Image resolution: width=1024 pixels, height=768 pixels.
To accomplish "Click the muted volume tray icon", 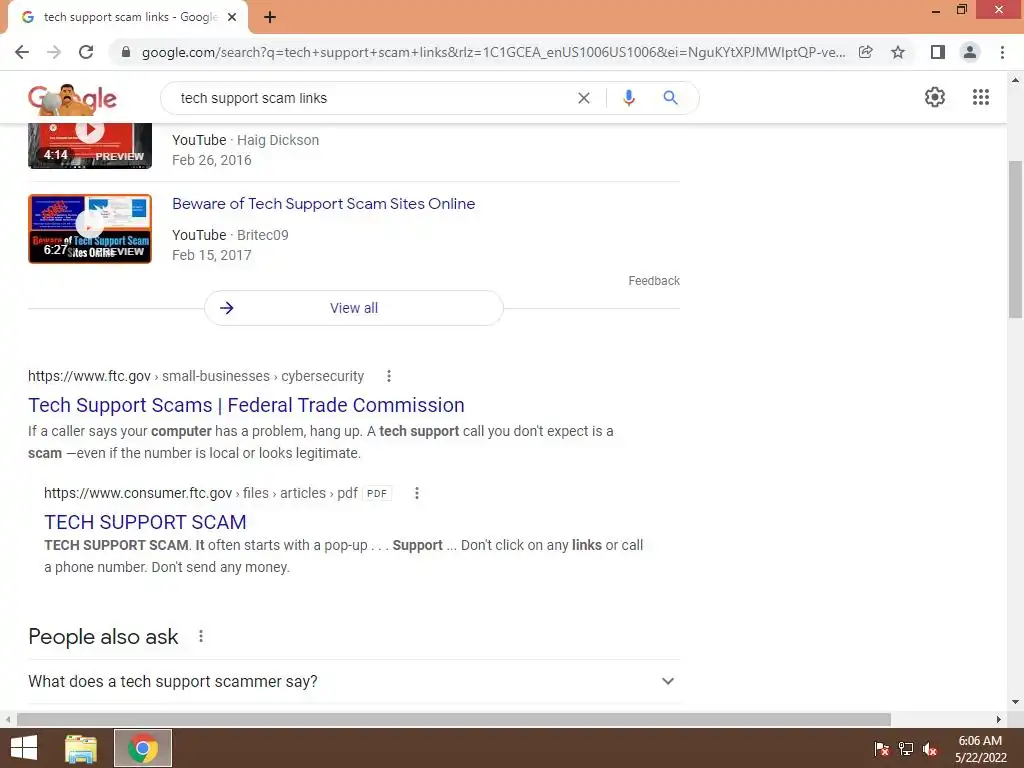I will coord(930,749).
